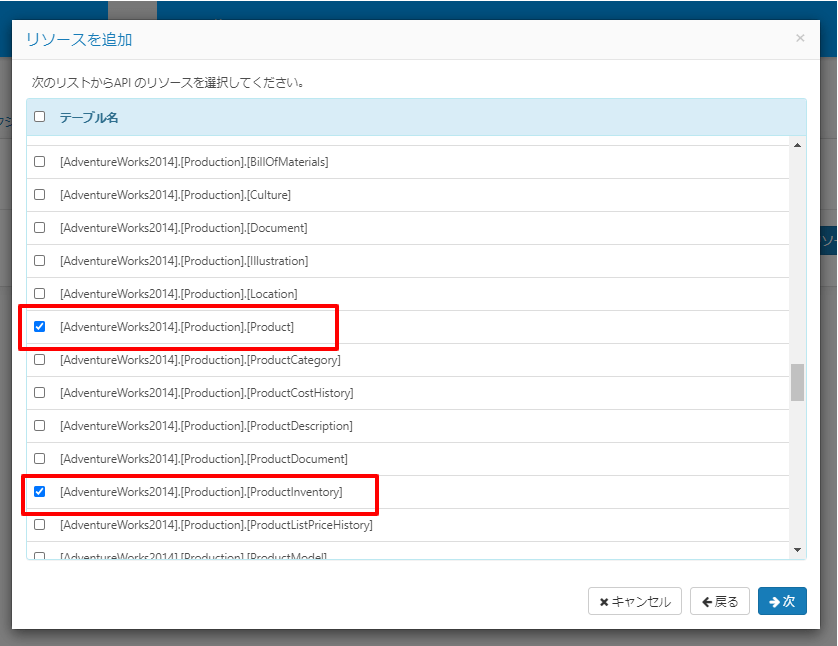Check the ProductCostHistory table checkbox

click(x=40, y=393)
